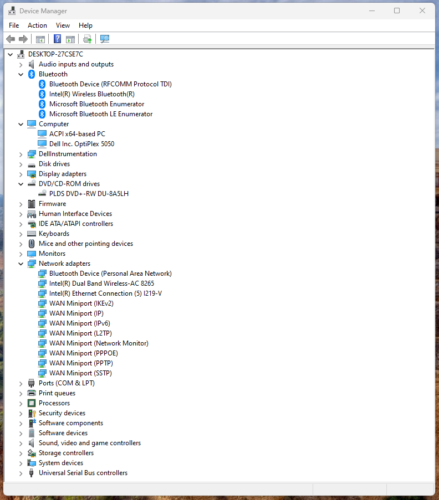Collapse the Bluetooth category
Viewport: 439px width, 500px height.
[x=21, y=74]
